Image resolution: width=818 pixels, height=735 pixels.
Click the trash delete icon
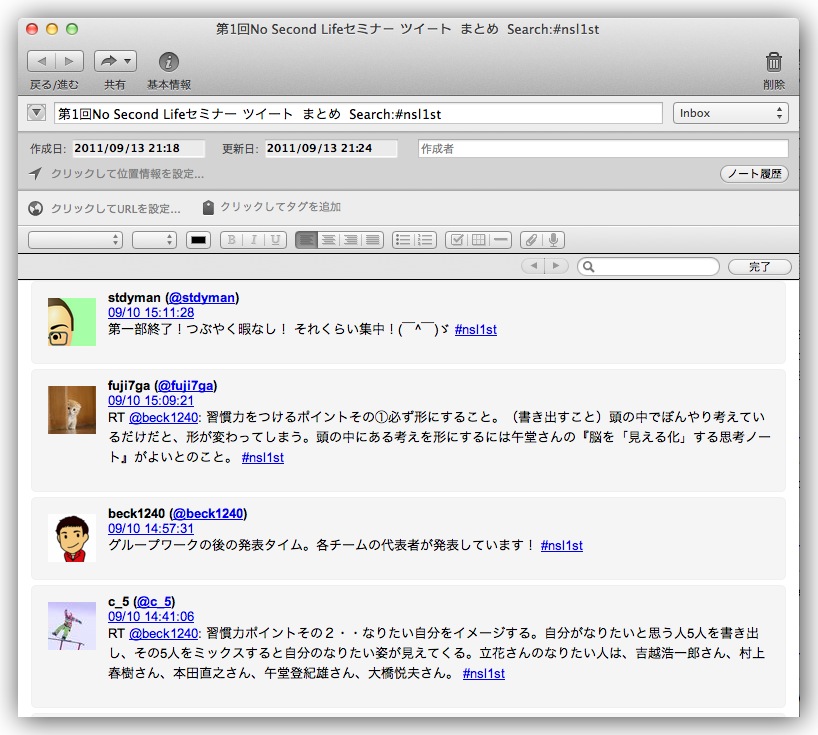(773, 62)
